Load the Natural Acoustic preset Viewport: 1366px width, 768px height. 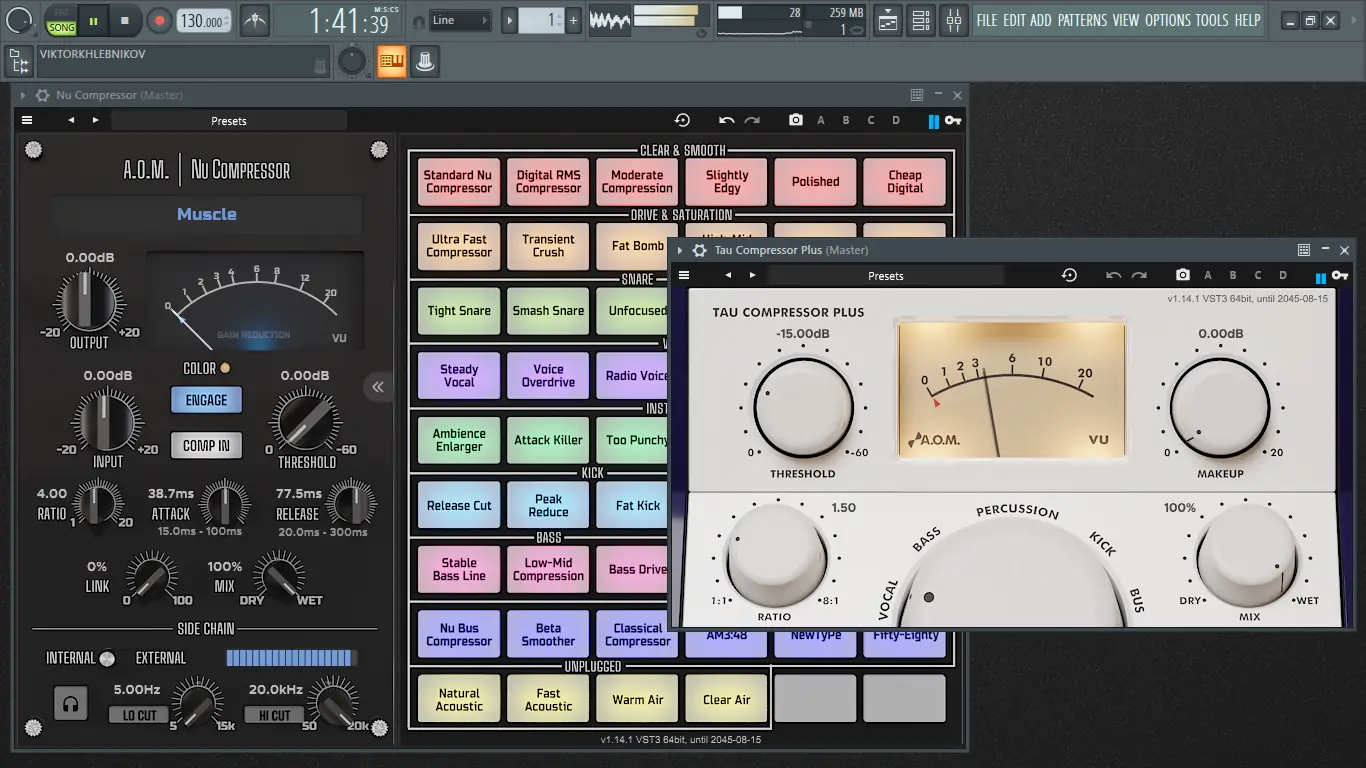tap(459, 699)
